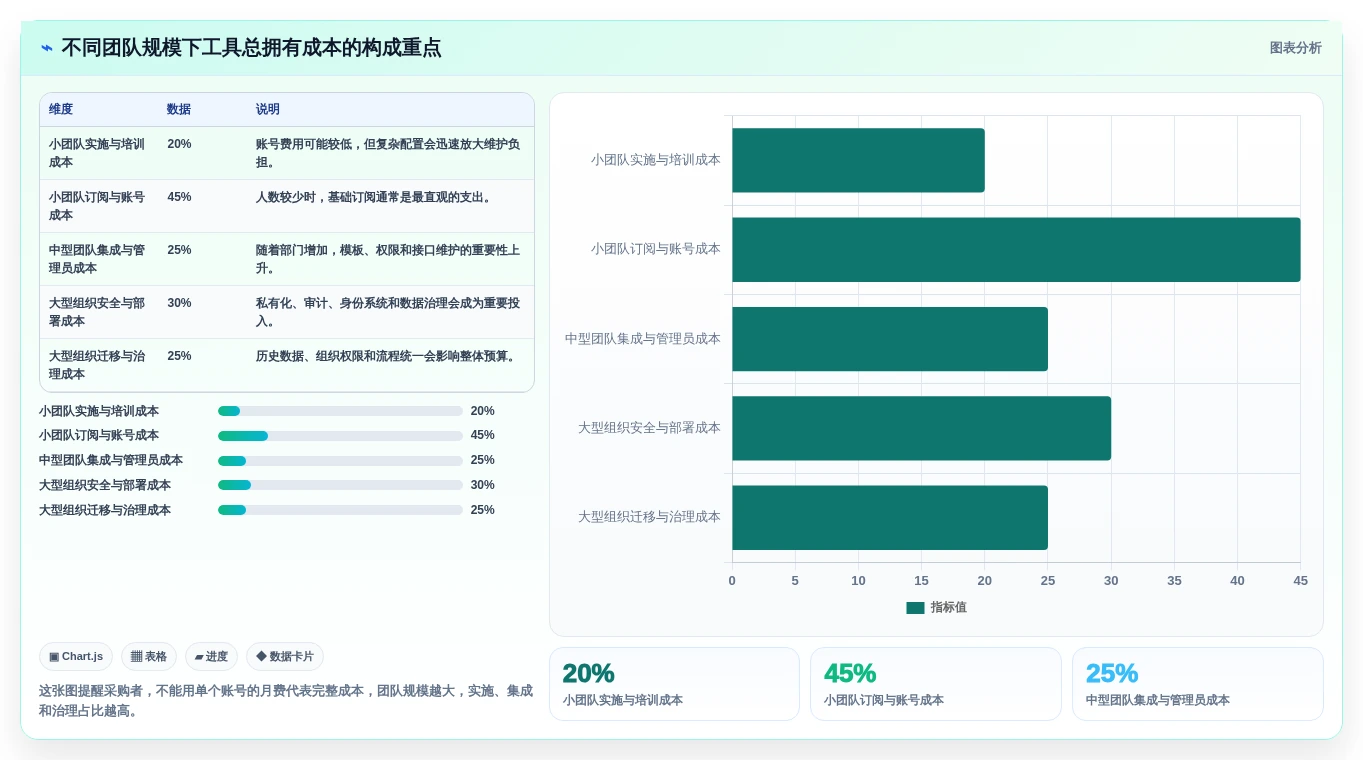Select the 数据卡片 tag chip

pos(285,656)
